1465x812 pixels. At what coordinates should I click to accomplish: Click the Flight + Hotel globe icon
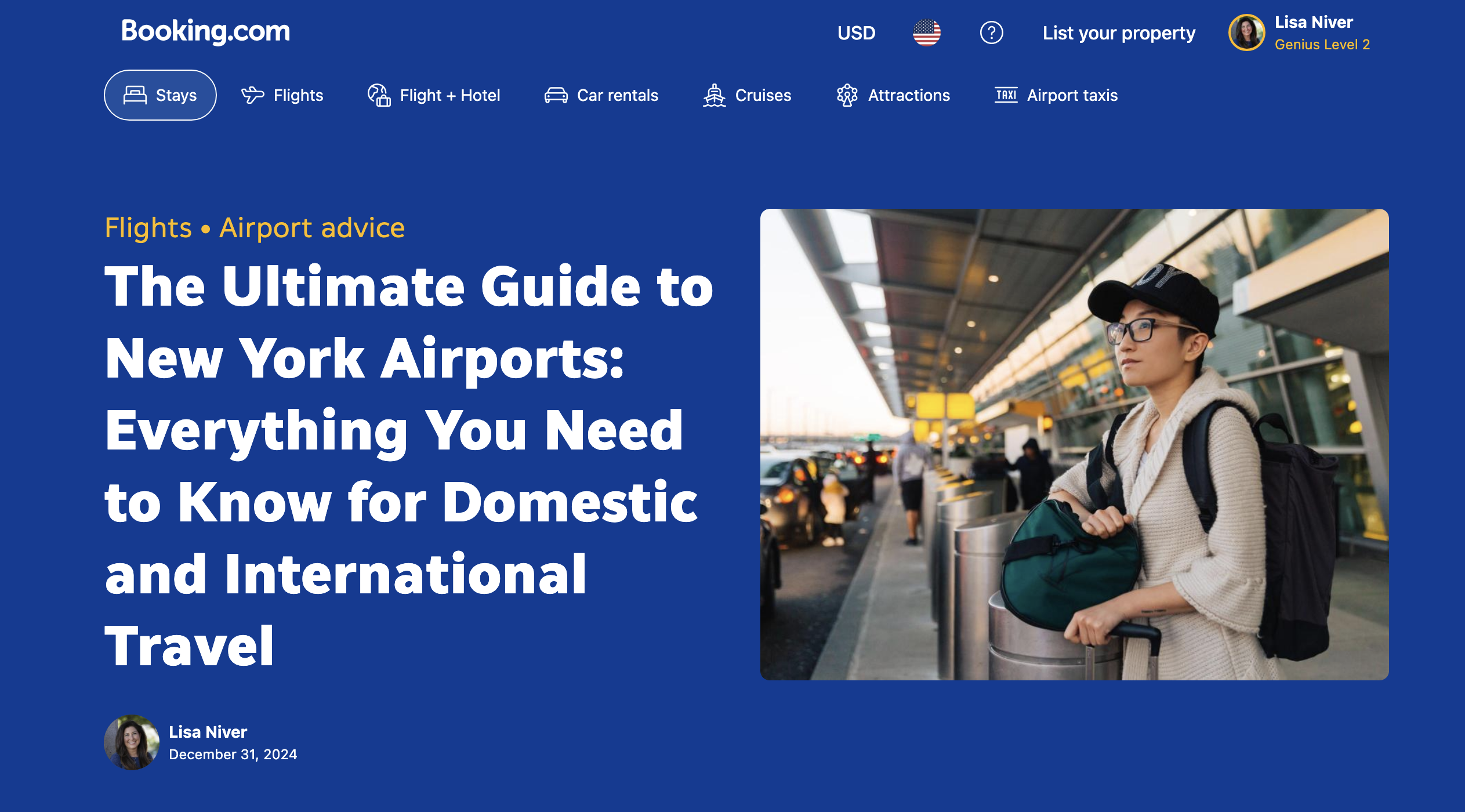379,95
